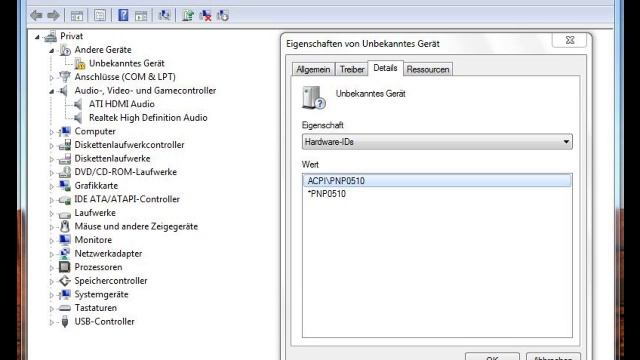The width and height of the screenshot is (640, 360).
Task: Click the Abbrechen button
Action: (x=553, y=357)
